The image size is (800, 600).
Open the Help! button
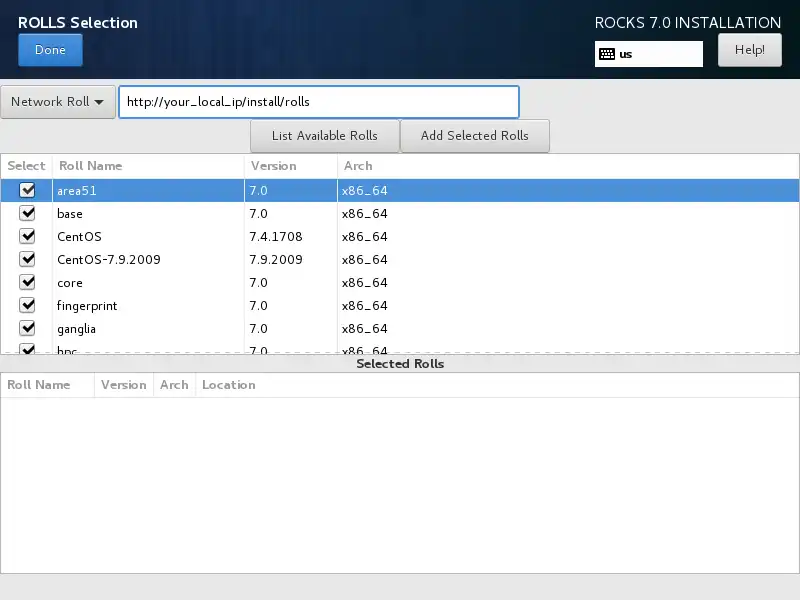tap(749, 50)
